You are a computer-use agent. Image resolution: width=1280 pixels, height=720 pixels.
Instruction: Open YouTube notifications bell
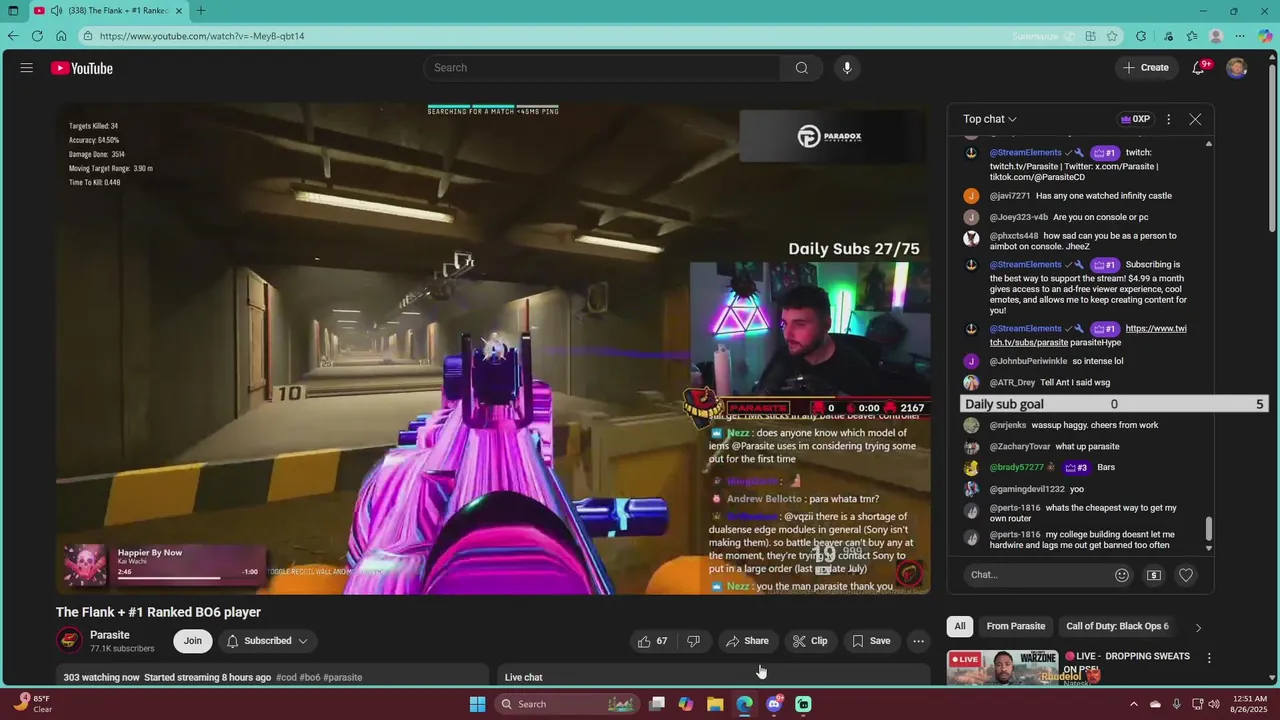coord(1198,68)
